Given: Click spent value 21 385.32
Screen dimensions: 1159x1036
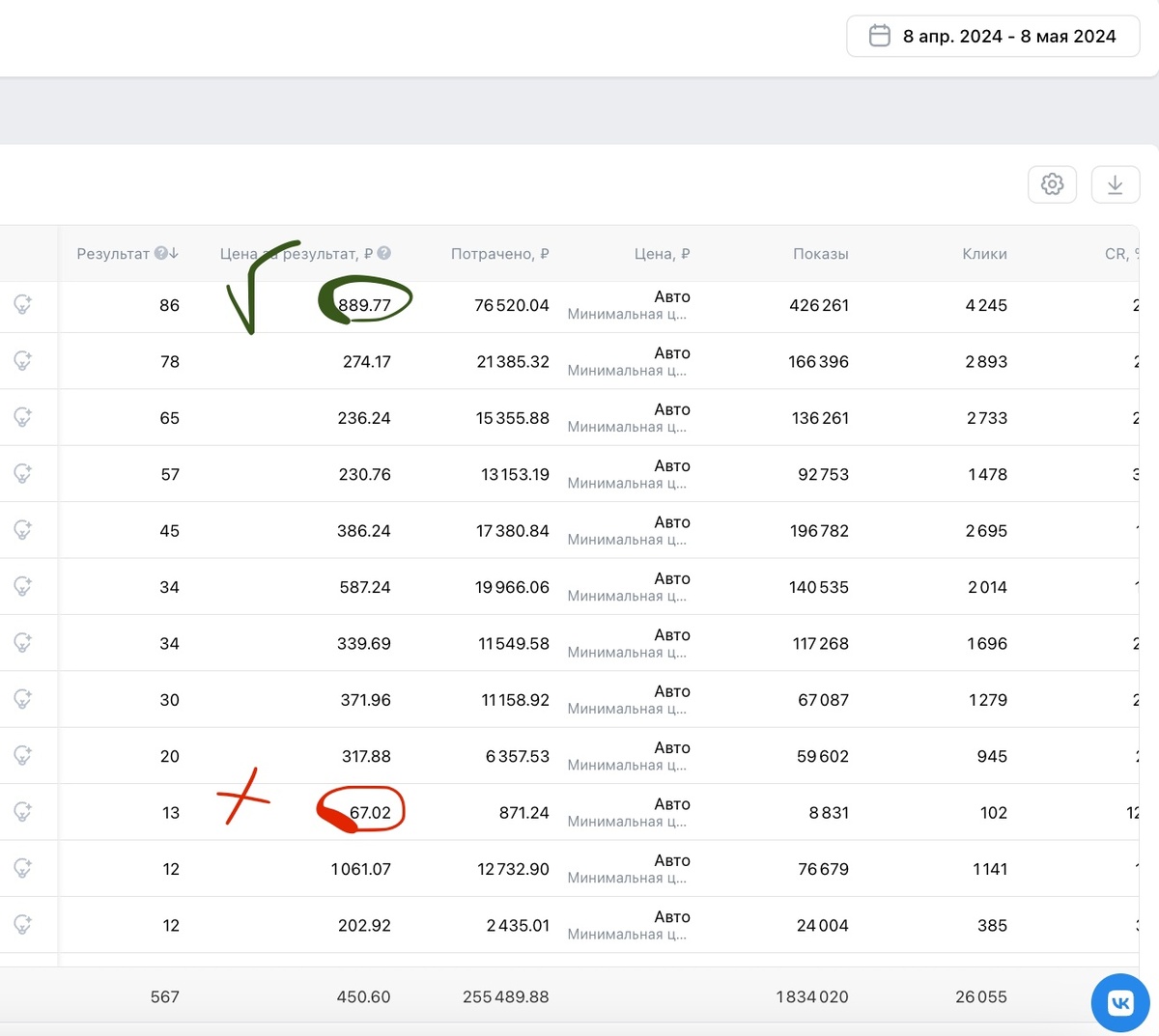Looking at the screenshot, I should (x=513, y=362).
